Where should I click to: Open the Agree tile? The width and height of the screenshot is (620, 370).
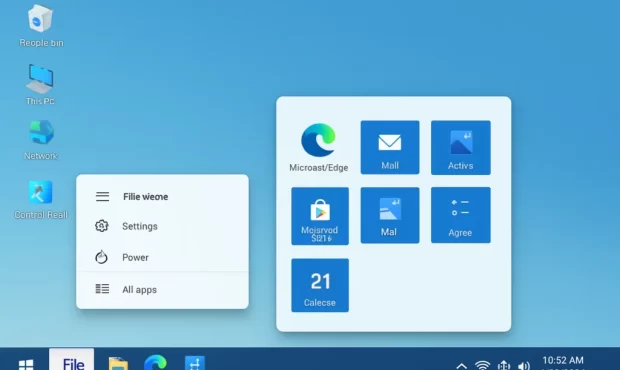coord(461,215)
